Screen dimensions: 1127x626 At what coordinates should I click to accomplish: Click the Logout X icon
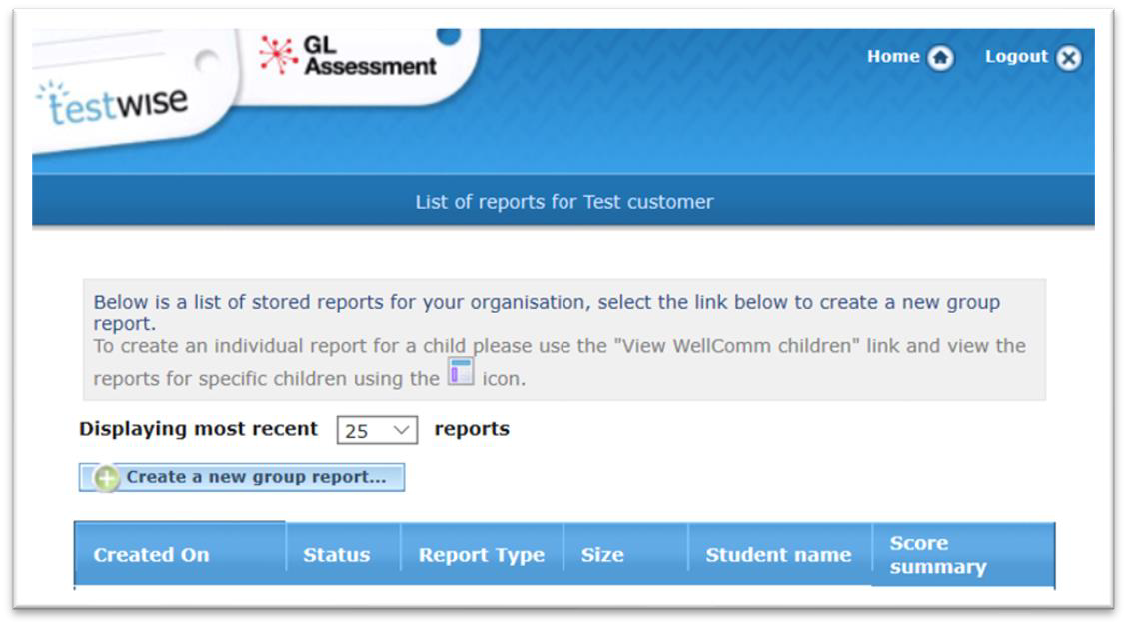coord(1069,57)
